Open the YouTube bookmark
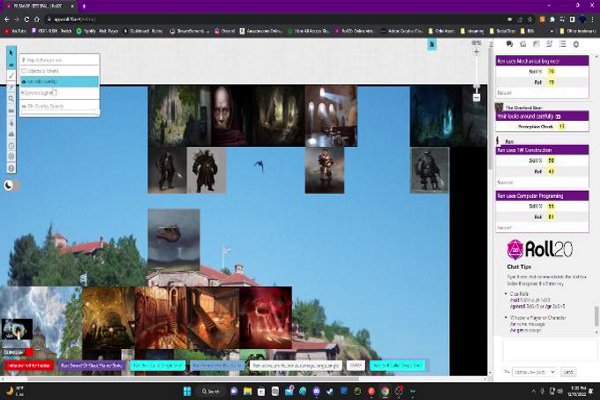This screenshot has height=400, width=600. click(15, 31)
